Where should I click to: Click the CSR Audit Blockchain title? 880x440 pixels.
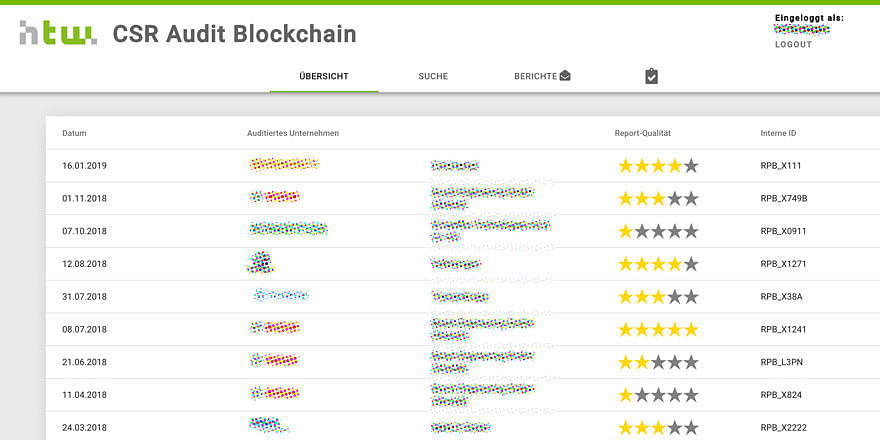coord(234,34)
